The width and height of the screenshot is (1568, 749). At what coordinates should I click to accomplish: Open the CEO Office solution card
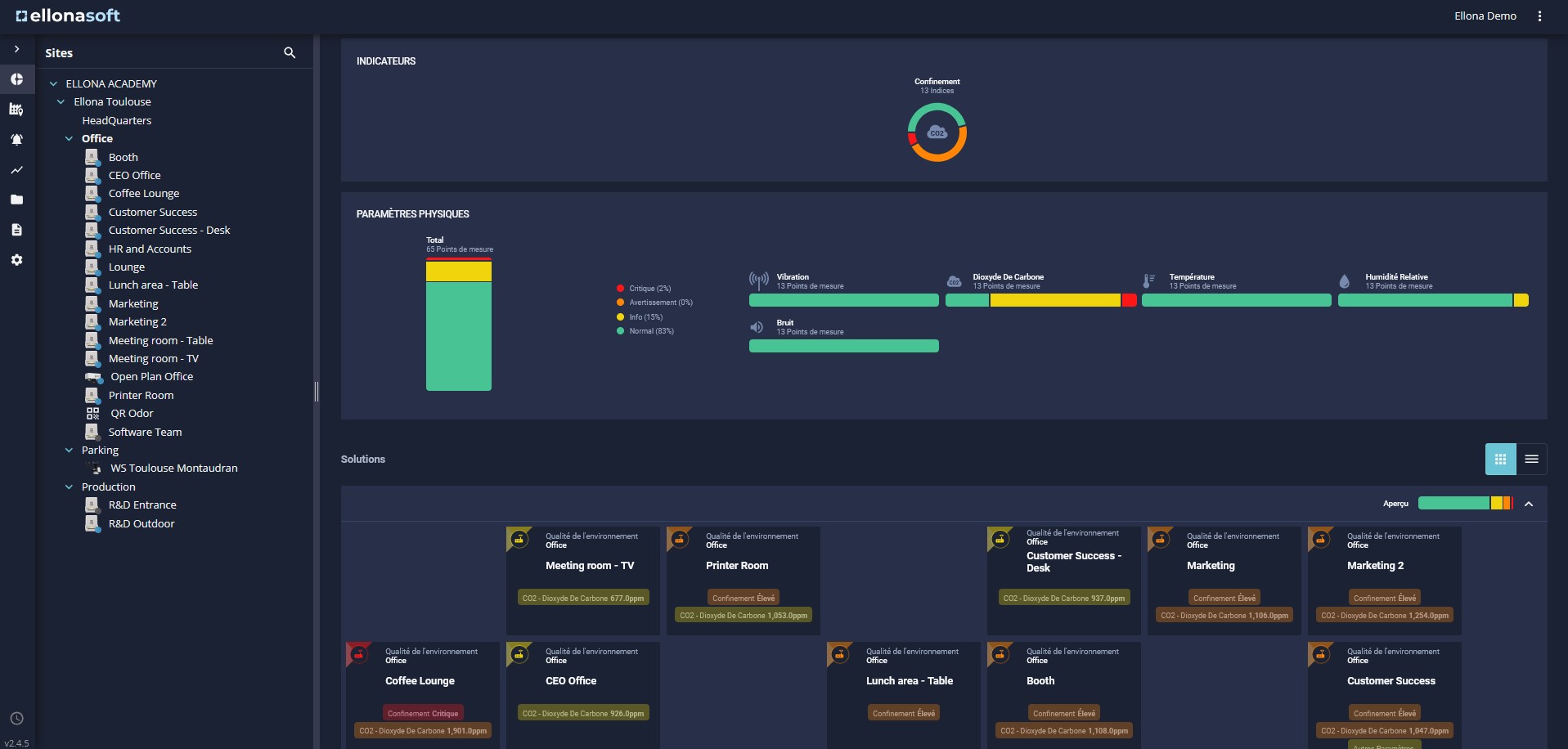[x=583, y=693]
